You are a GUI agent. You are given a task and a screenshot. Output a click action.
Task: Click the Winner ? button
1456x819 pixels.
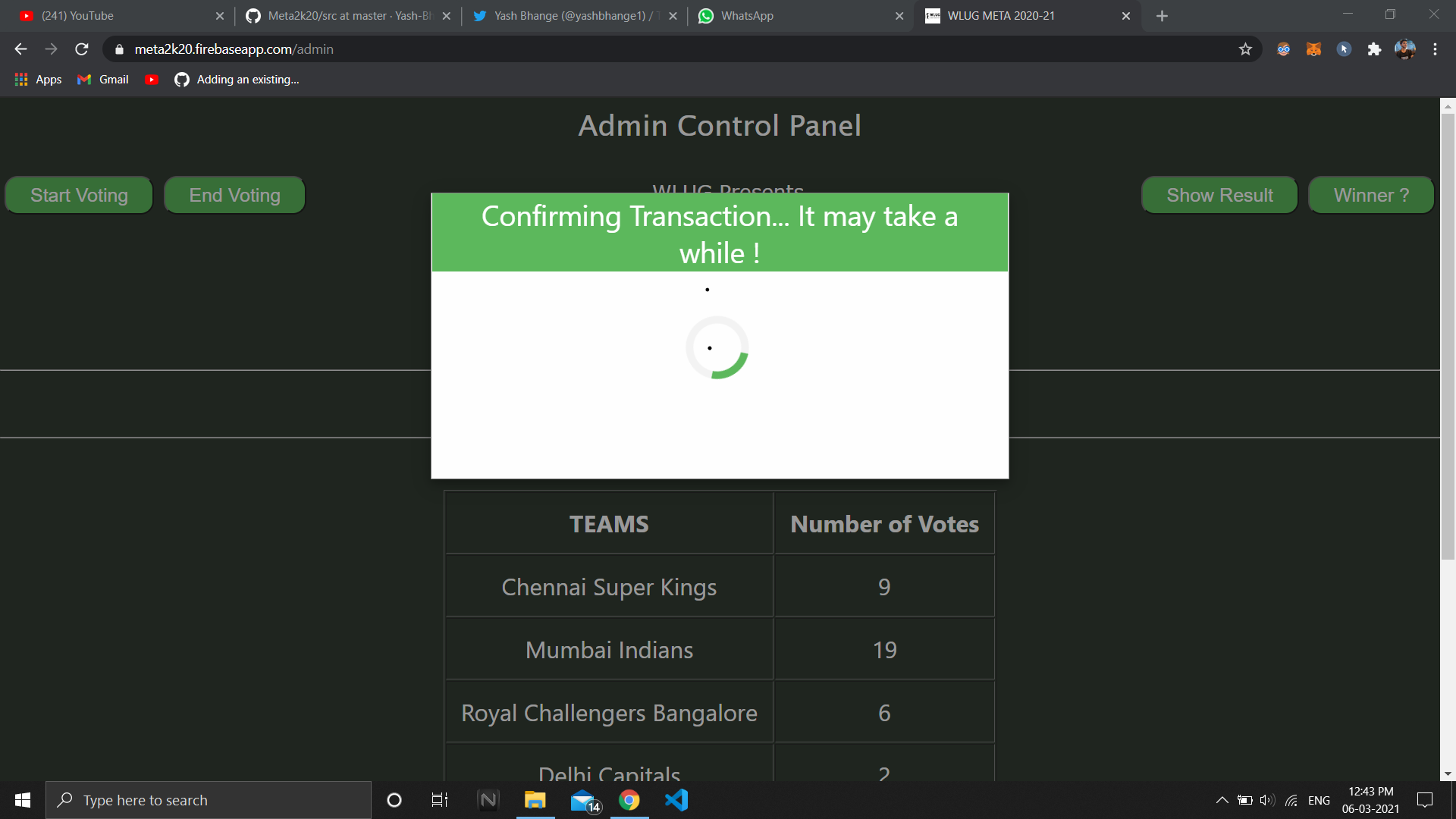pos(1371,196)
